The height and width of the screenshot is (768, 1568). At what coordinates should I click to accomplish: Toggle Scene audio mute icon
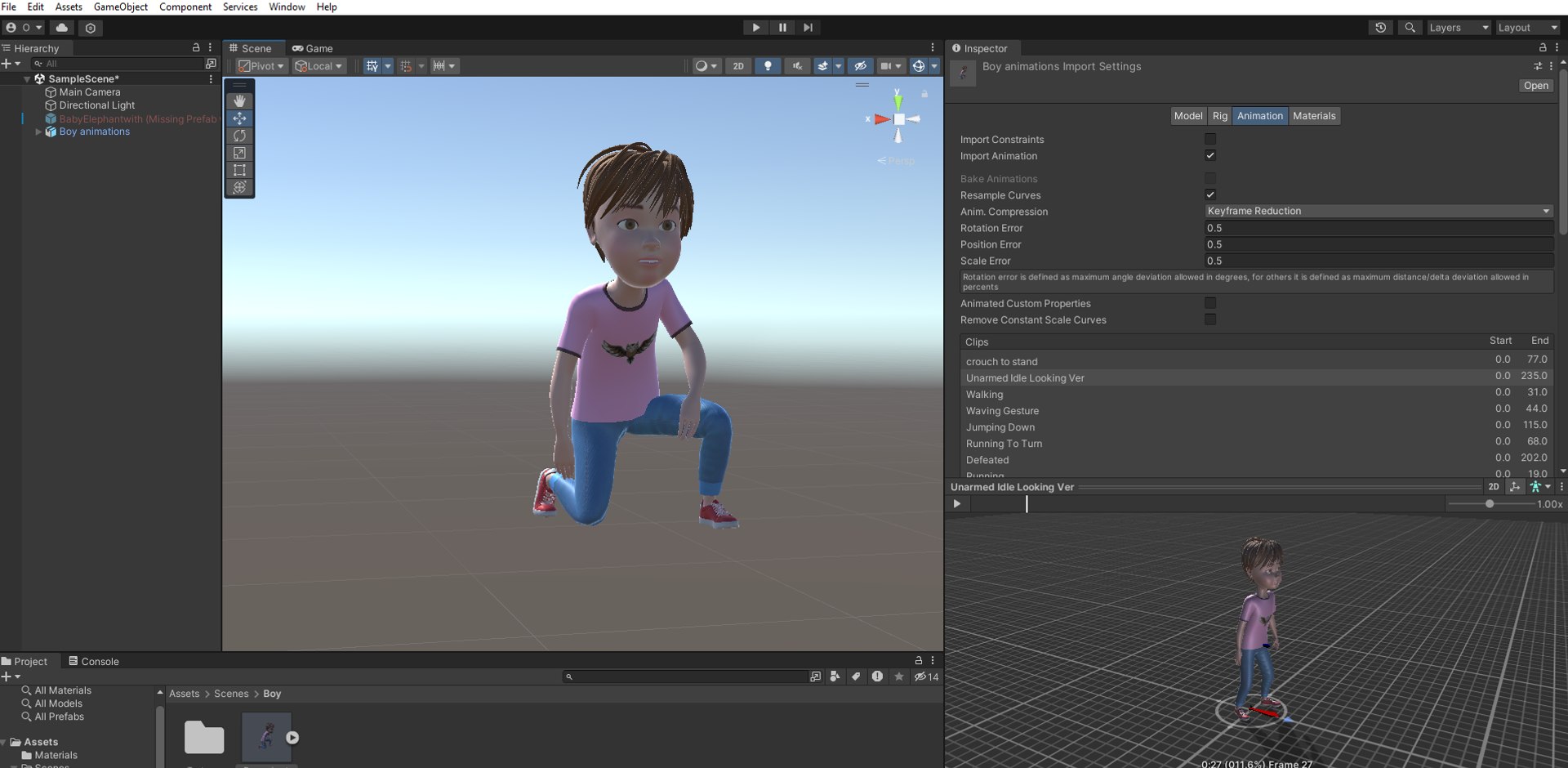pos(797,66)
